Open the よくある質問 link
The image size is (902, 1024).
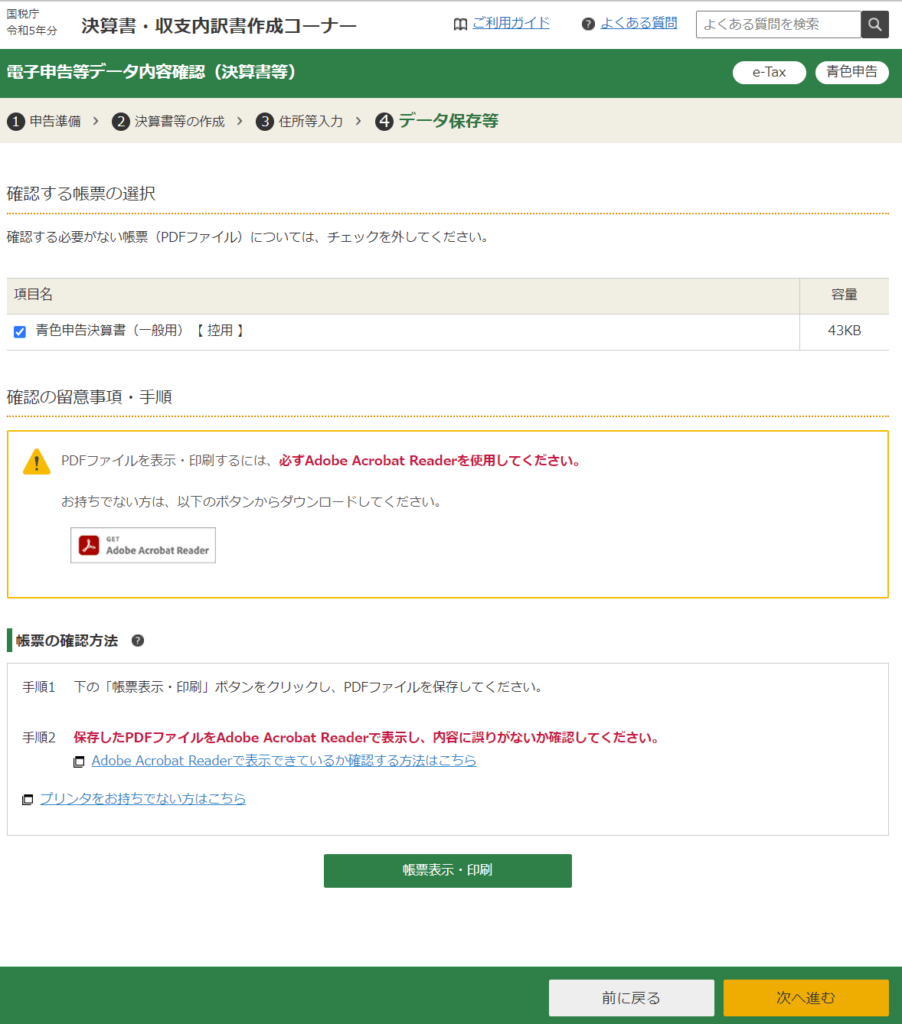(x=638, y=23)
